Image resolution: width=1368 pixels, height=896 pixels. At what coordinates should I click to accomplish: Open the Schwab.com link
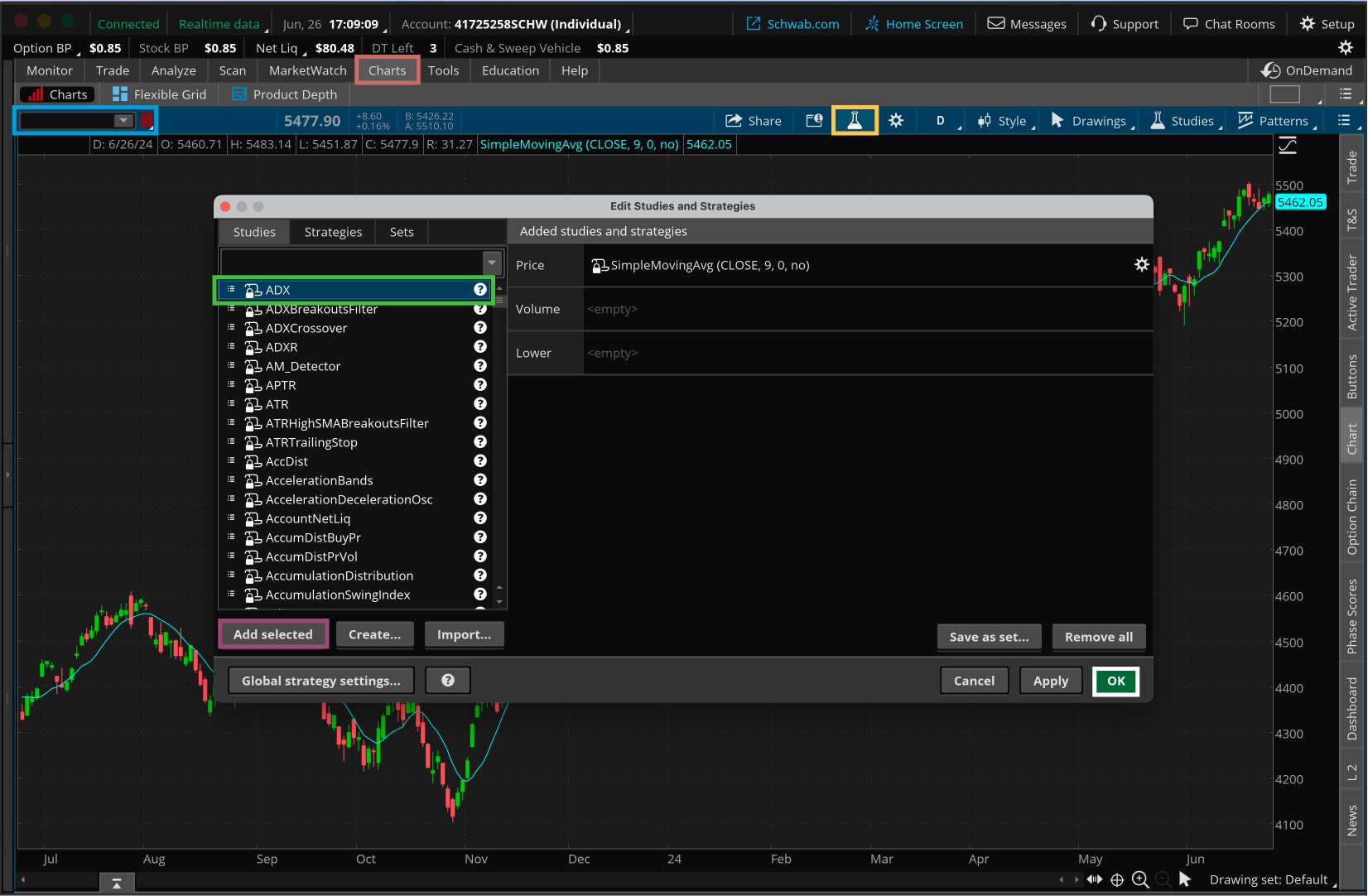pyautogui.click(x=792, y=24)
